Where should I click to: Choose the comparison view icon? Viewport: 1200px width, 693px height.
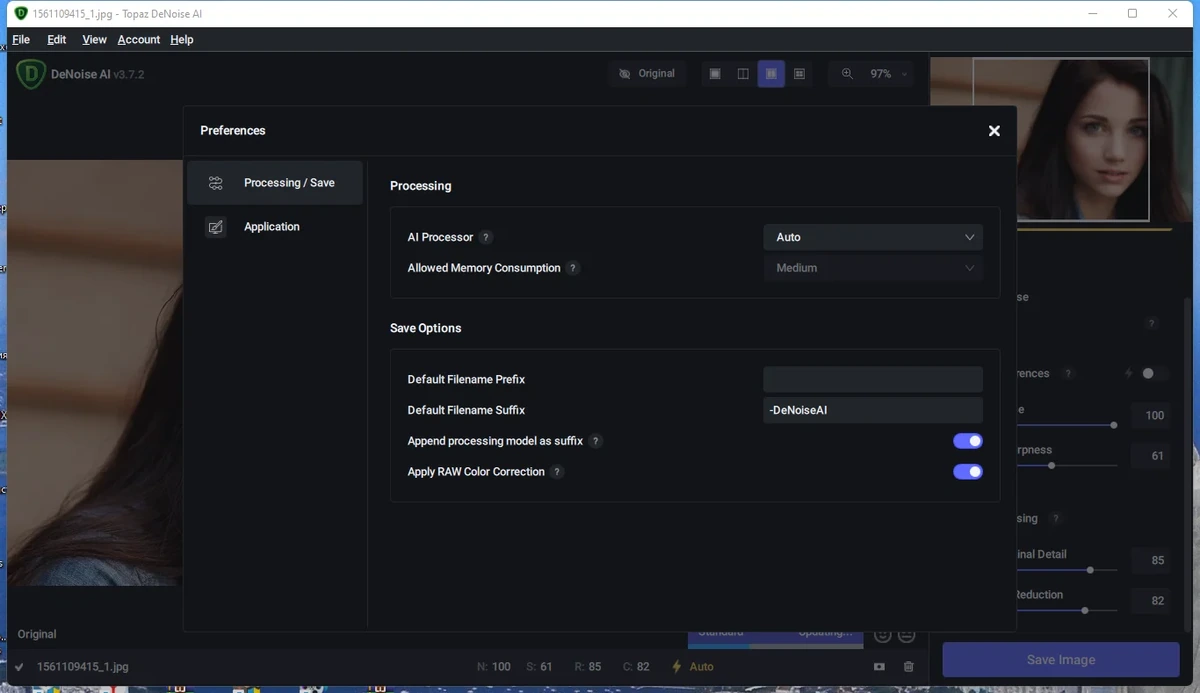click(799, 74)
